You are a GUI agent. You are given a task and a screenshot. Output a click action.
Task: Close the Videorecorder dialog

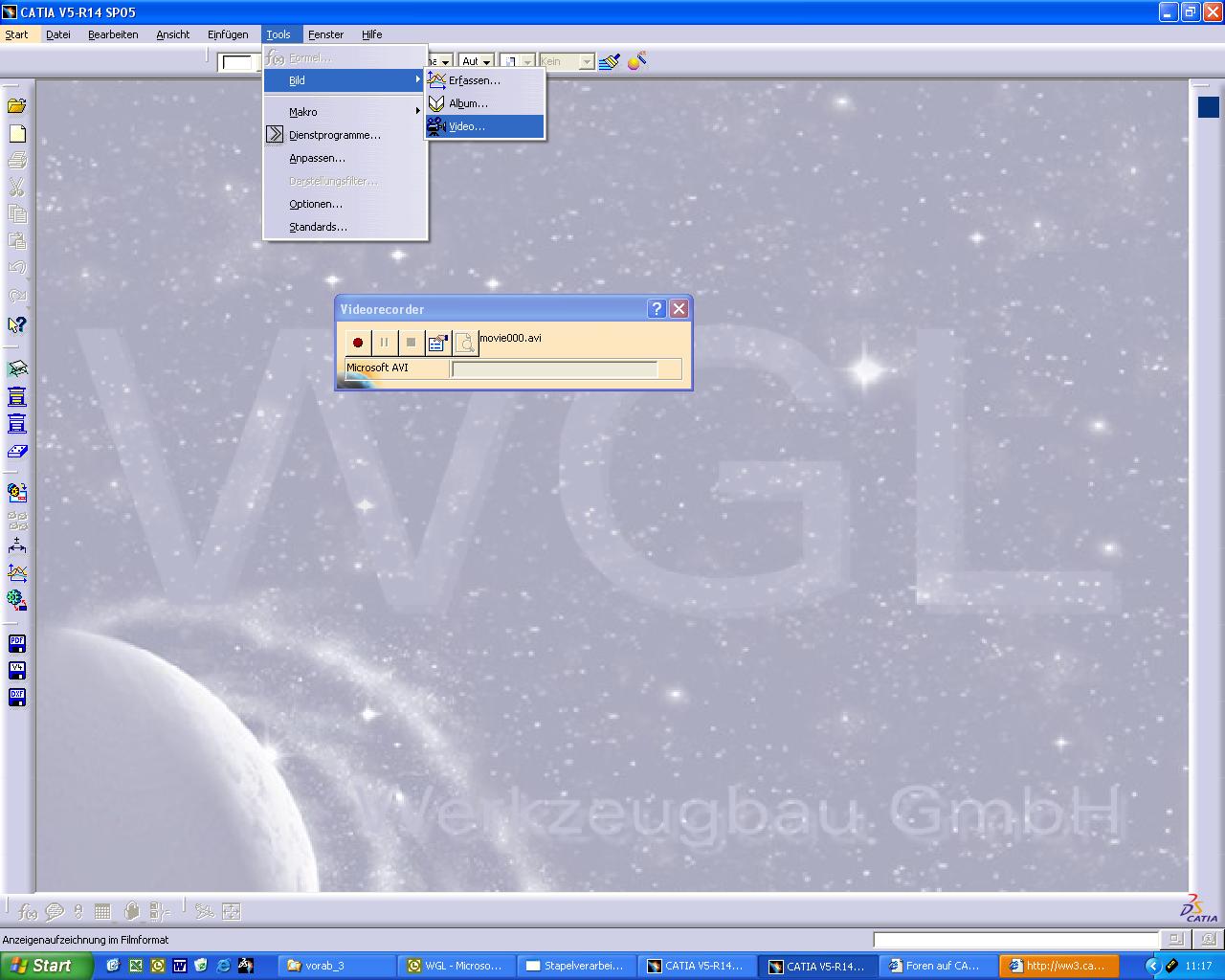pos(679,308)
